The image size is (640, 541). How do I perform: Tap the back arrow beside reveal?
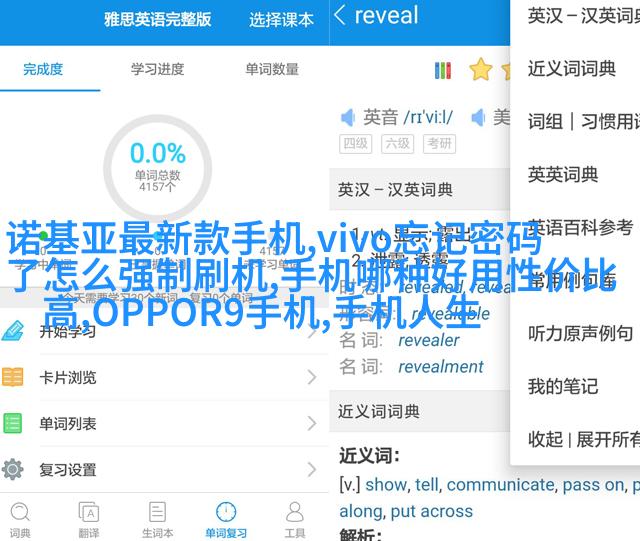[x=340, y=16]
